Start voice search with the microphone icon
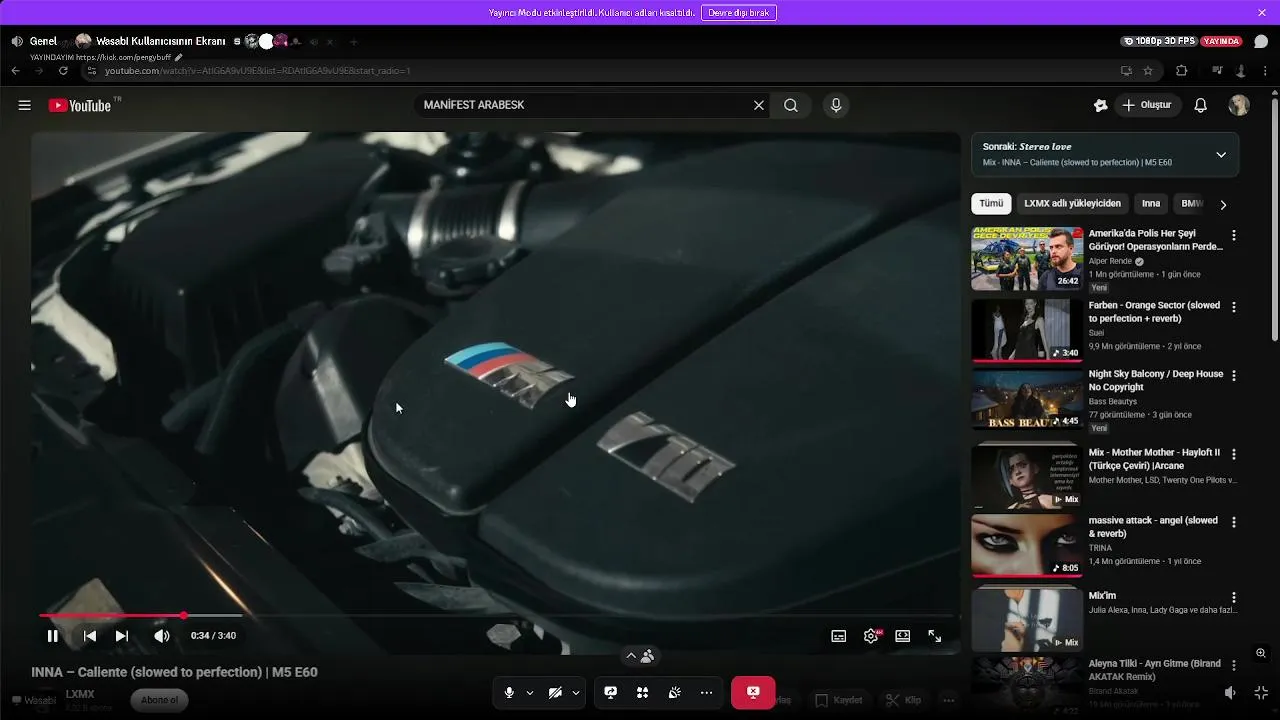 pyautogui.click(x=836, y=105)
